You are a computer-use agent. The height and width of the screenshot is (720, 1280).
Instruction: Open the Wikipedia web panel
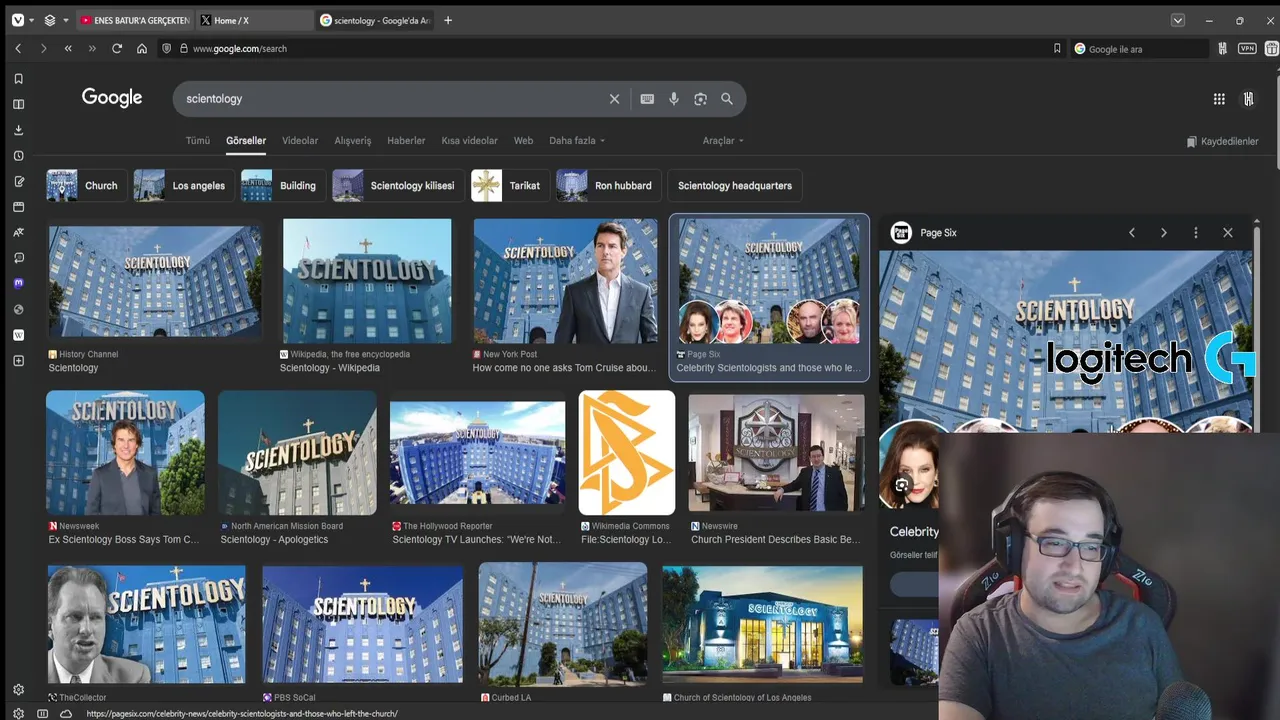(18, 335)
